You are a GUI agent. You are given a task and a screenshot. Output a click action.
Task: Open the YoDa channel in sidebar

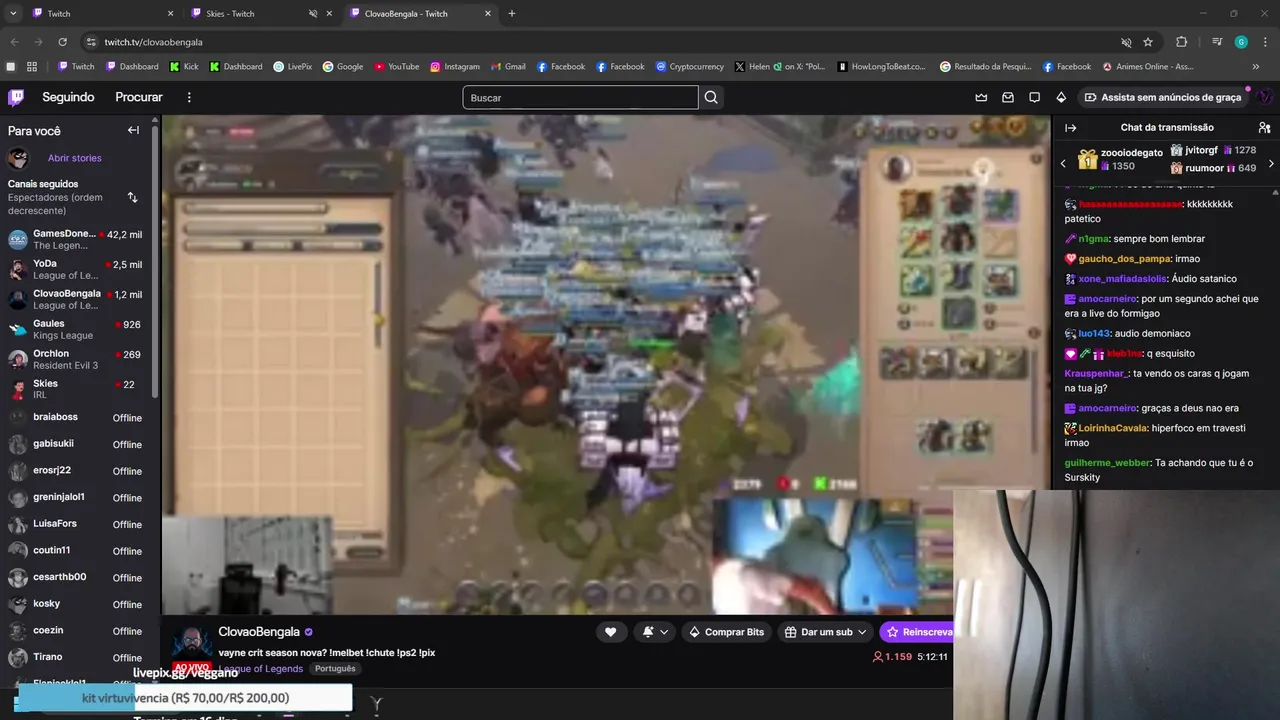point(76,269)
